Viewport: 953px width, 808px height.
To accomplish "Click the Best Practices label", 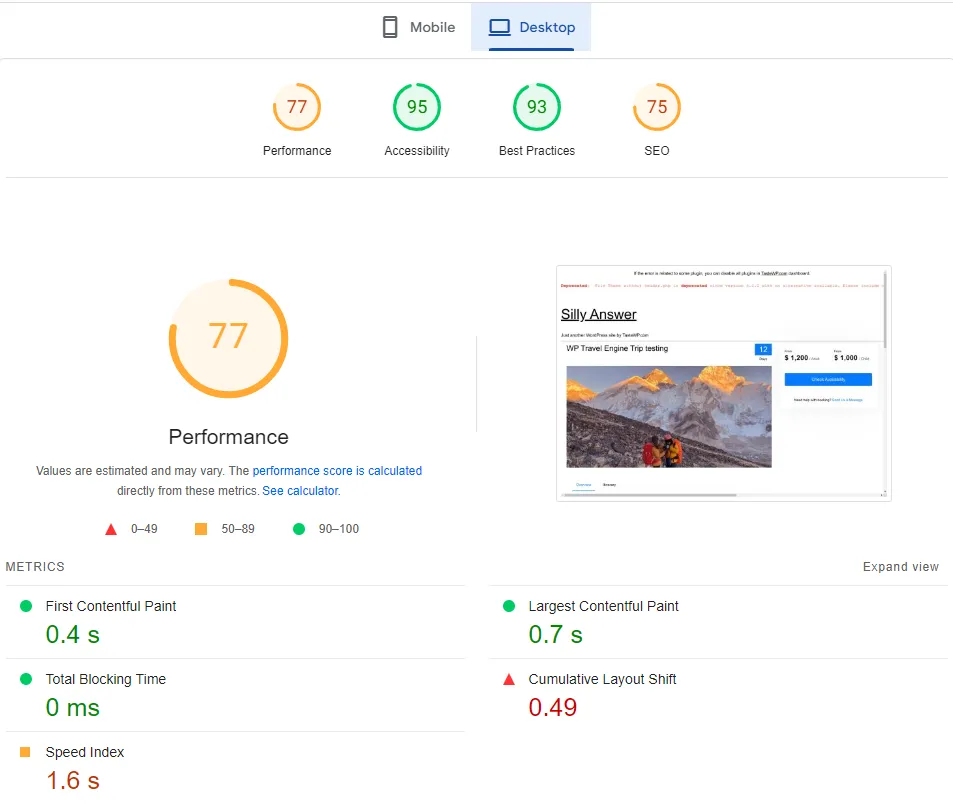I will click(x=537, y=151).
